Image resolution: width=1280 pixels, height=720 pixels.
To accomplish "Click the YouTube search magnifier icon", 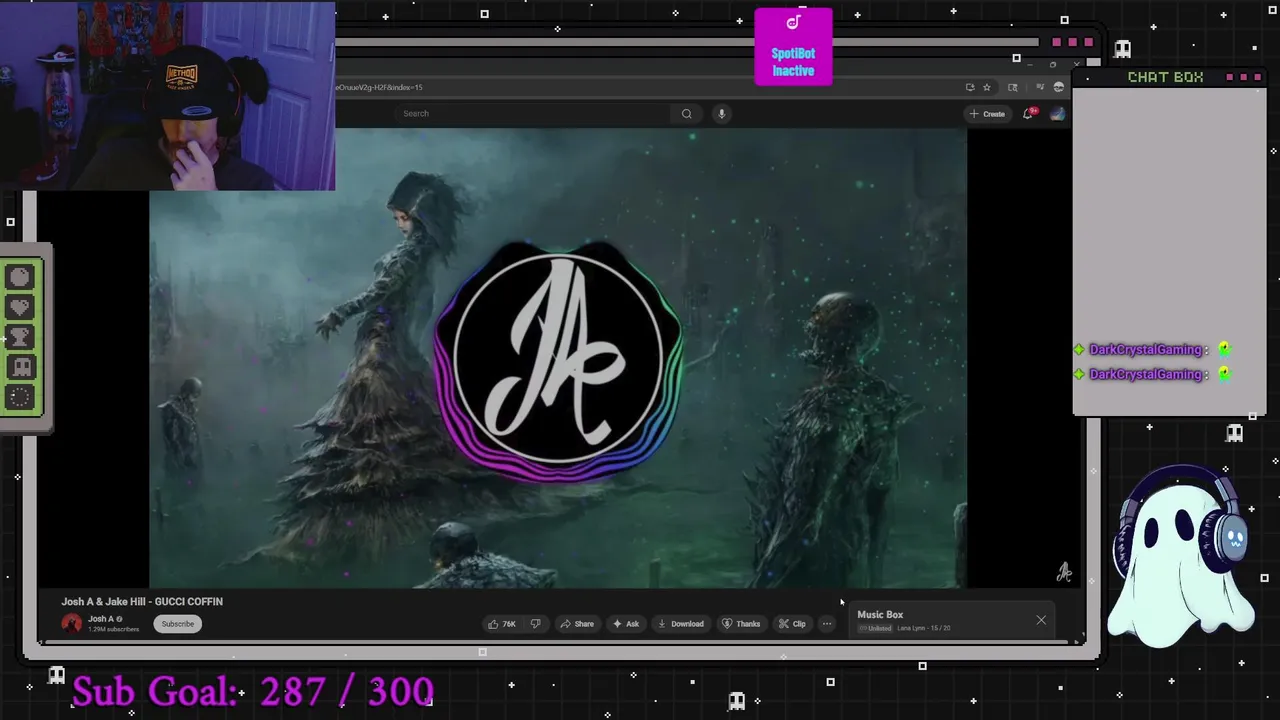I will [x=686, y=113].
